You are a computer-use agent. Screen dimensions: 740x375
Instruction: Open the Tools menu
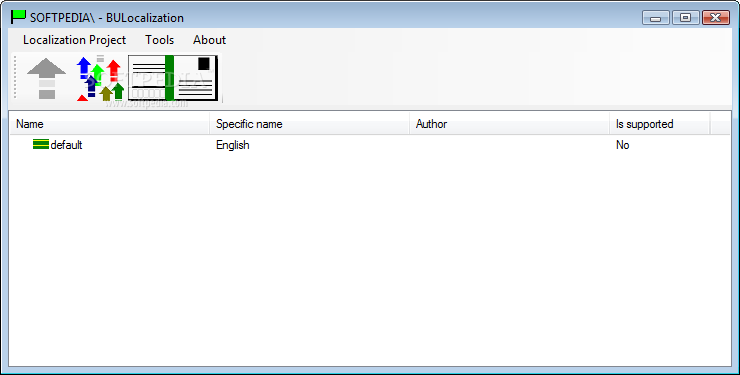(x=160, y=40)
